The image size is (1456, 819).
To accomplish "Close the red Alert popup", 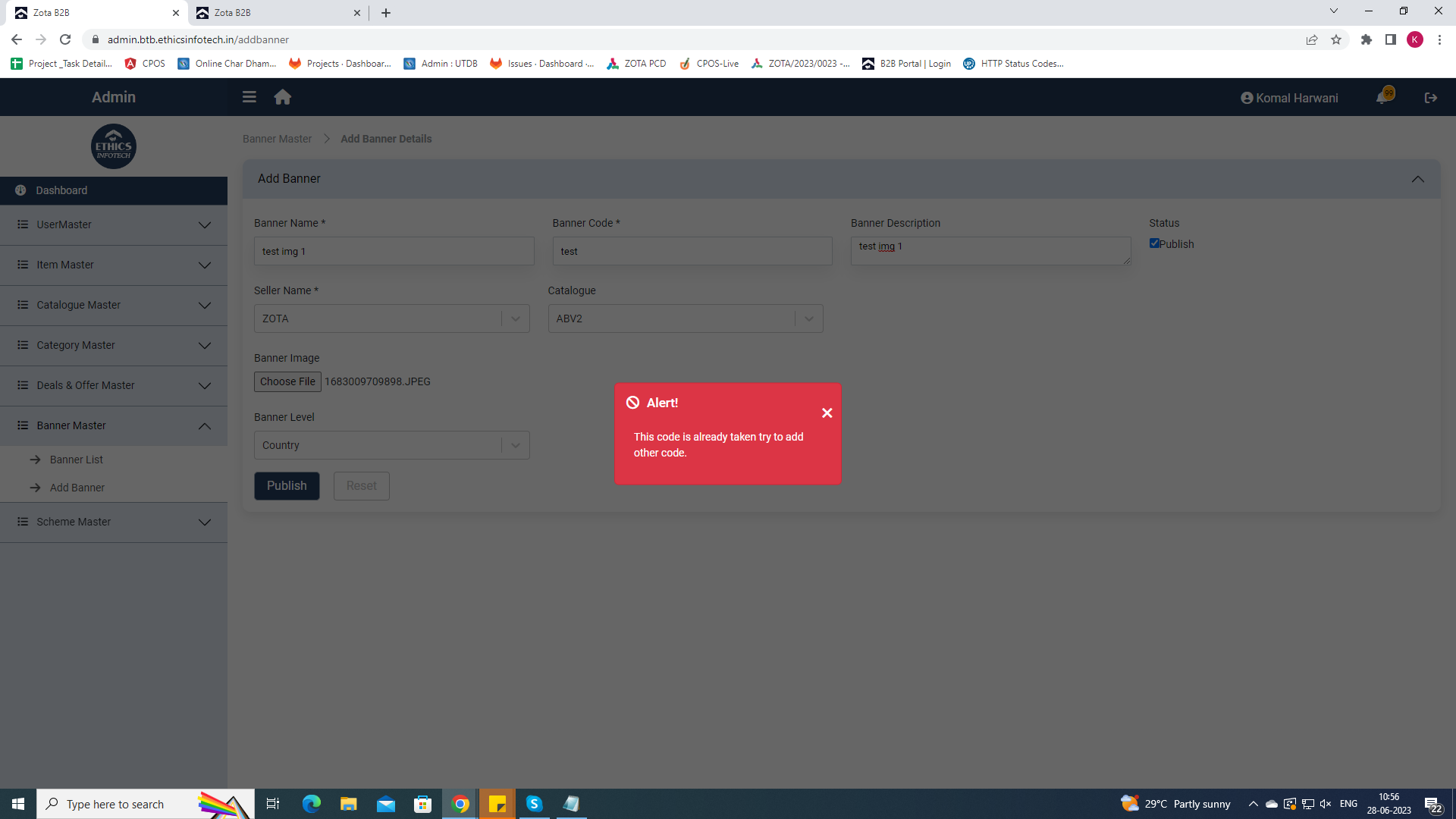I will coord(827,413).
